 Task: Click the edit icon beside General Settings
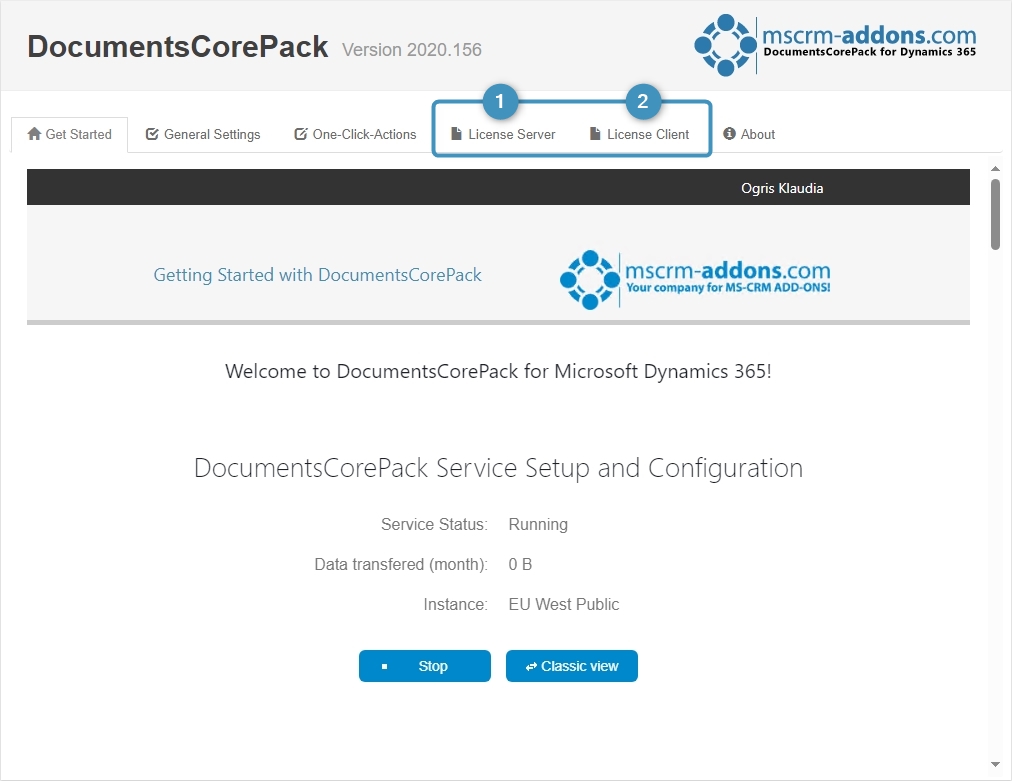(x=152, y=134)
